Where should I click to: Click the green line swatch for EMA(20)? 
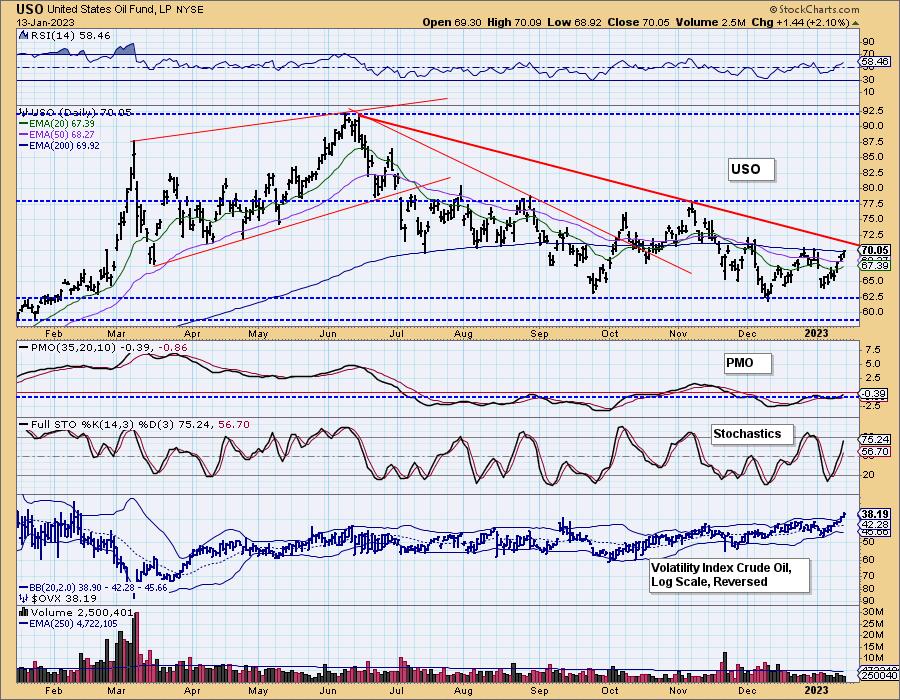[25, 124]
